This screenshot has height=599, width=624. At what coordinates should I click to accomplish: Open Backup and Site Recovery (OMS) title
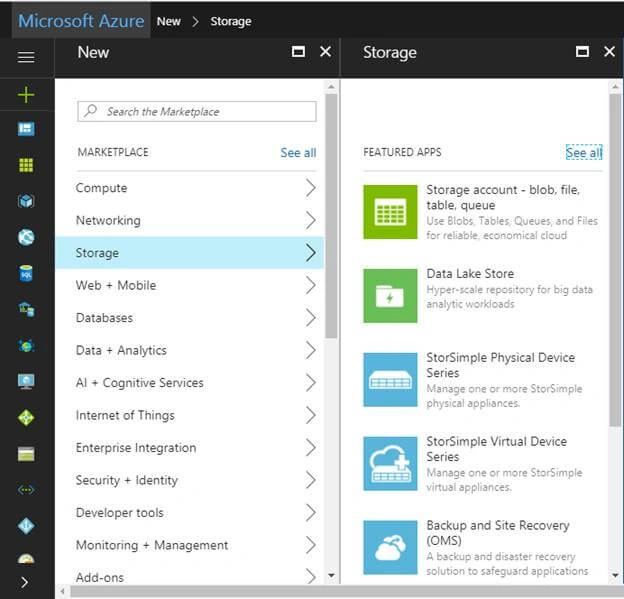pyautogui.click(x=498, y=533)
